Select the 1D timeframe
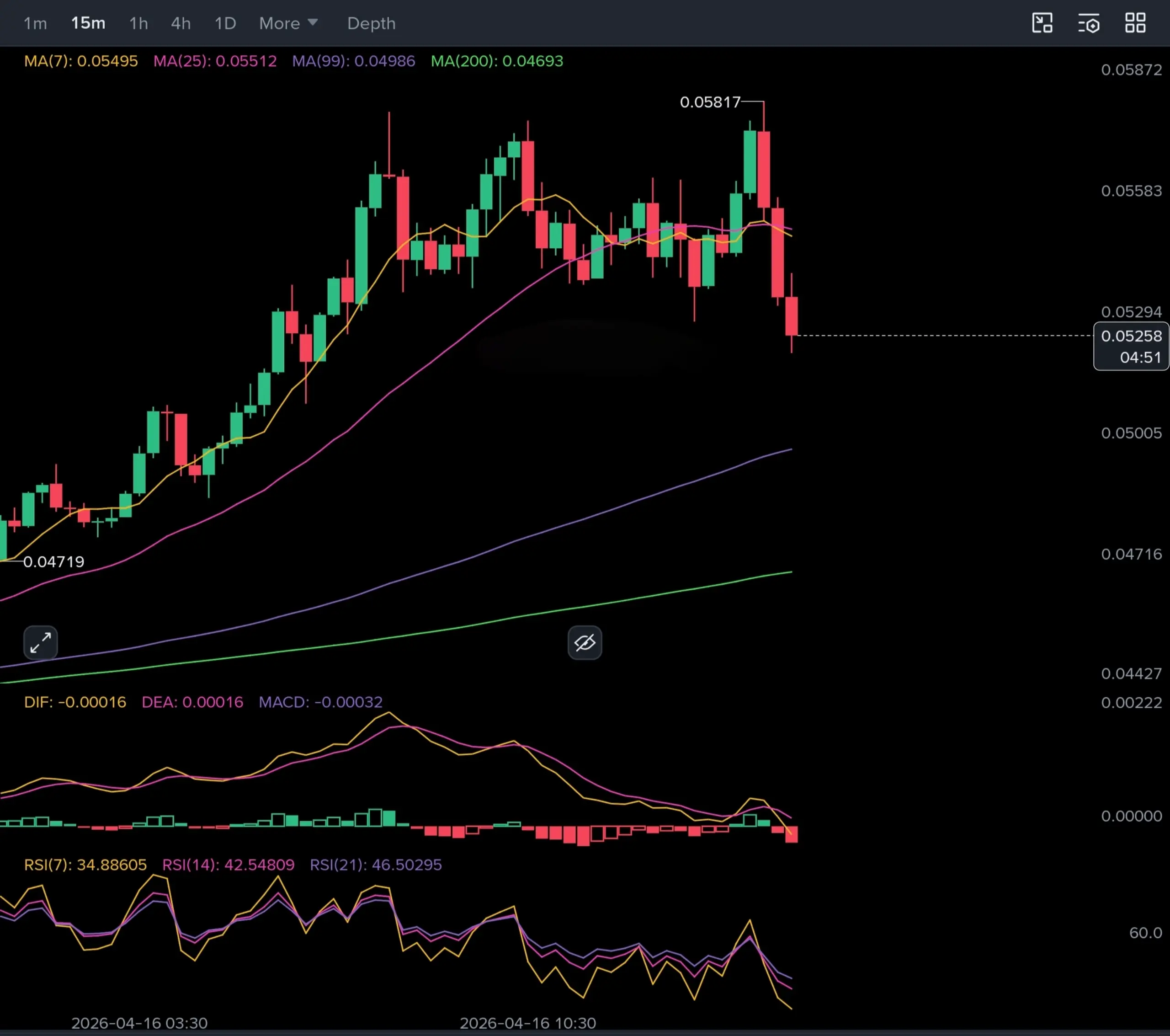The height and width of the screenshot is (1036, 1170). coord(225,23)
